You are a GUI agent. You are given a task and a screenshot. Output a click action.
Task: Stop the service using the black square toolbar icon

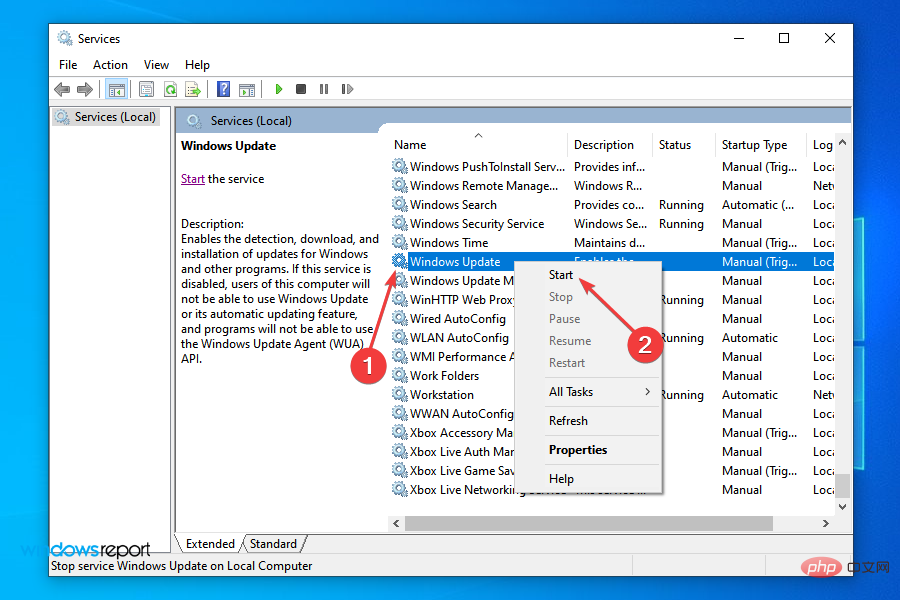click(x=301, y=89)
